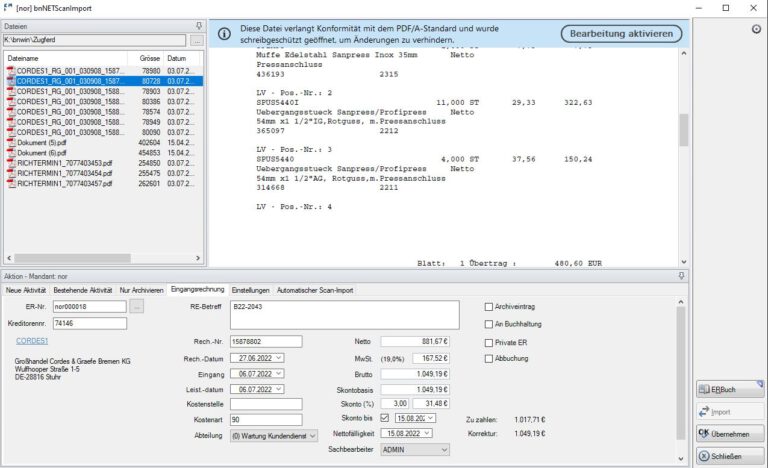Check the An Buchhaltung option
This screenshot has width=768, height=468.
point(489,324)
